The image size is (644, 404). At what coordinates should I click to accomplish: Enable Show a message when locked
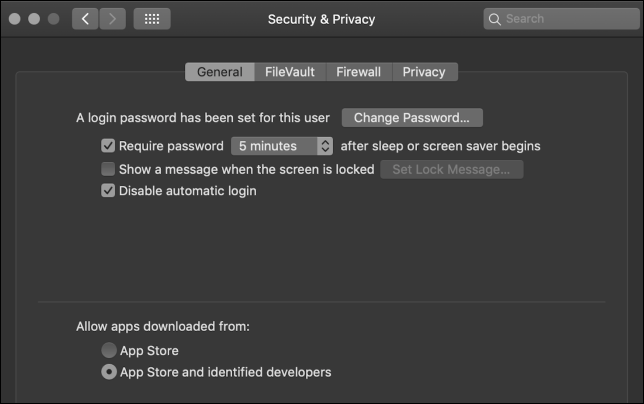108,169
